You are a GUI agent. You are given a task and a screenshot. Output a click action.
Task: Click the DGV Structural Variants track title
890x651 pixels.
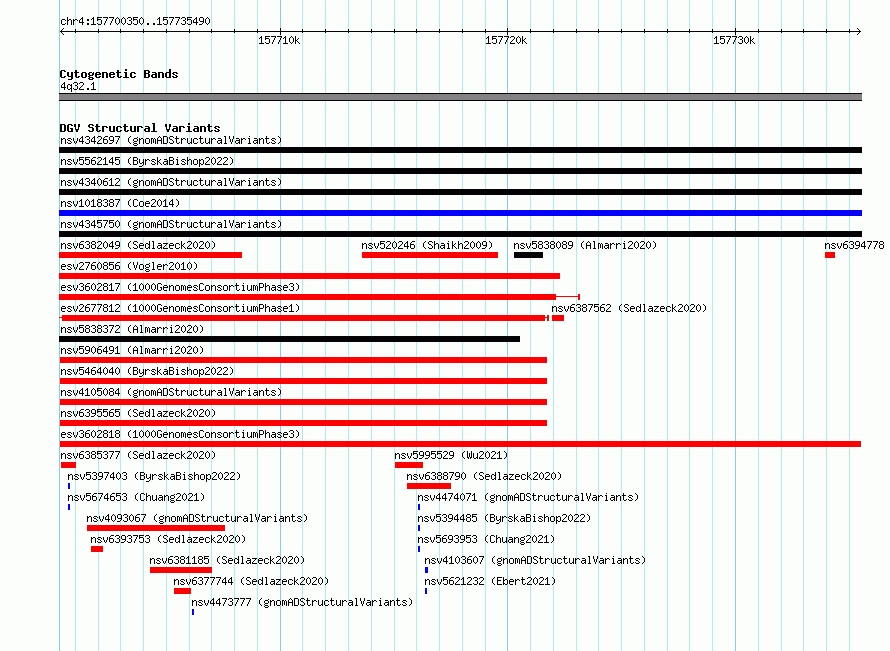[x=140, y=128]
